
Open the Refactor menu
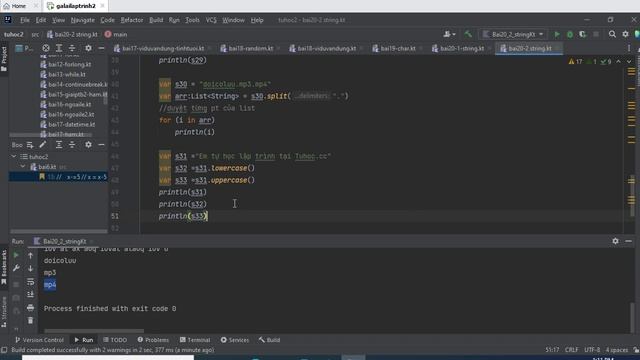132,20
